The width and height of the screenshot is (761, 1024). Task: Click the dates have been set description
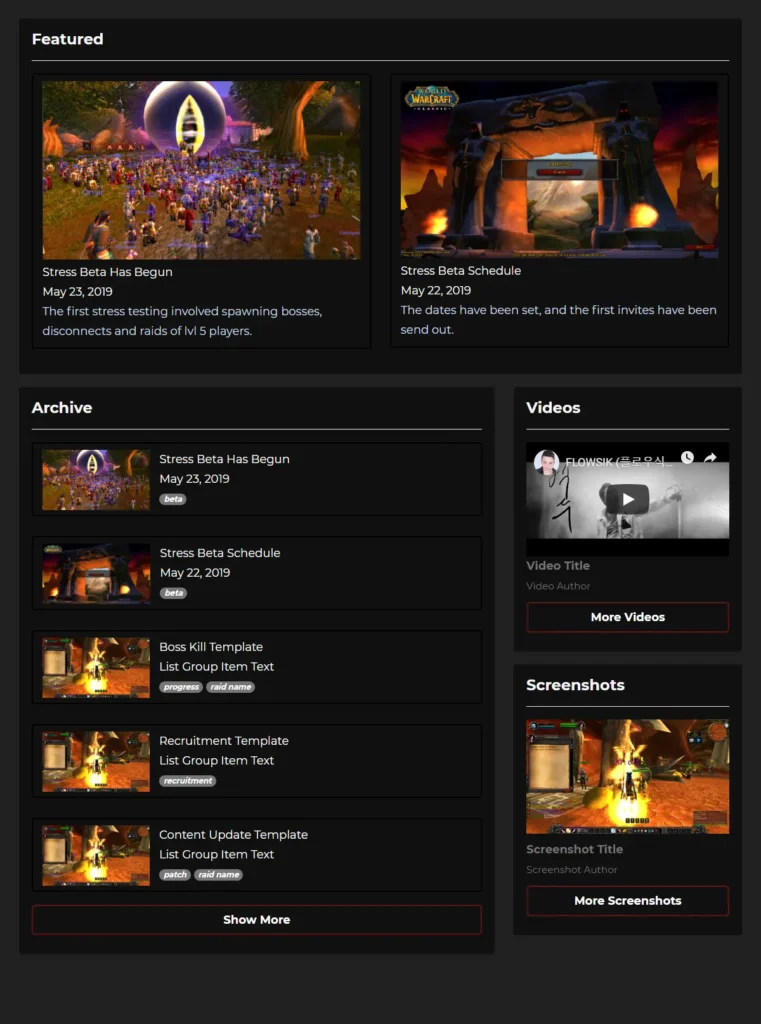click(559, 319)
